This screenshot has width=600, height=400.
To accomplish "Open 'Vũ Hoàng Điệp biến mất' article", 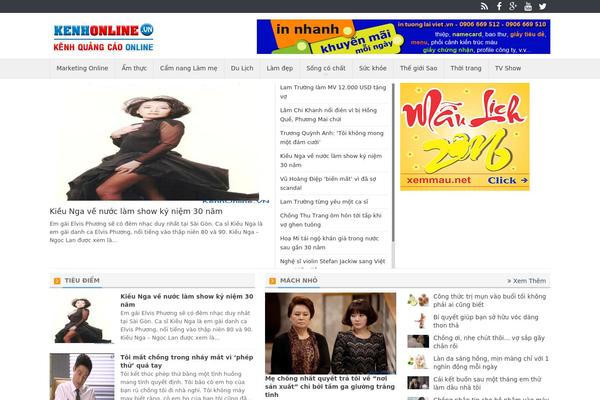I will pyautogui.click(x=328, y=183).
